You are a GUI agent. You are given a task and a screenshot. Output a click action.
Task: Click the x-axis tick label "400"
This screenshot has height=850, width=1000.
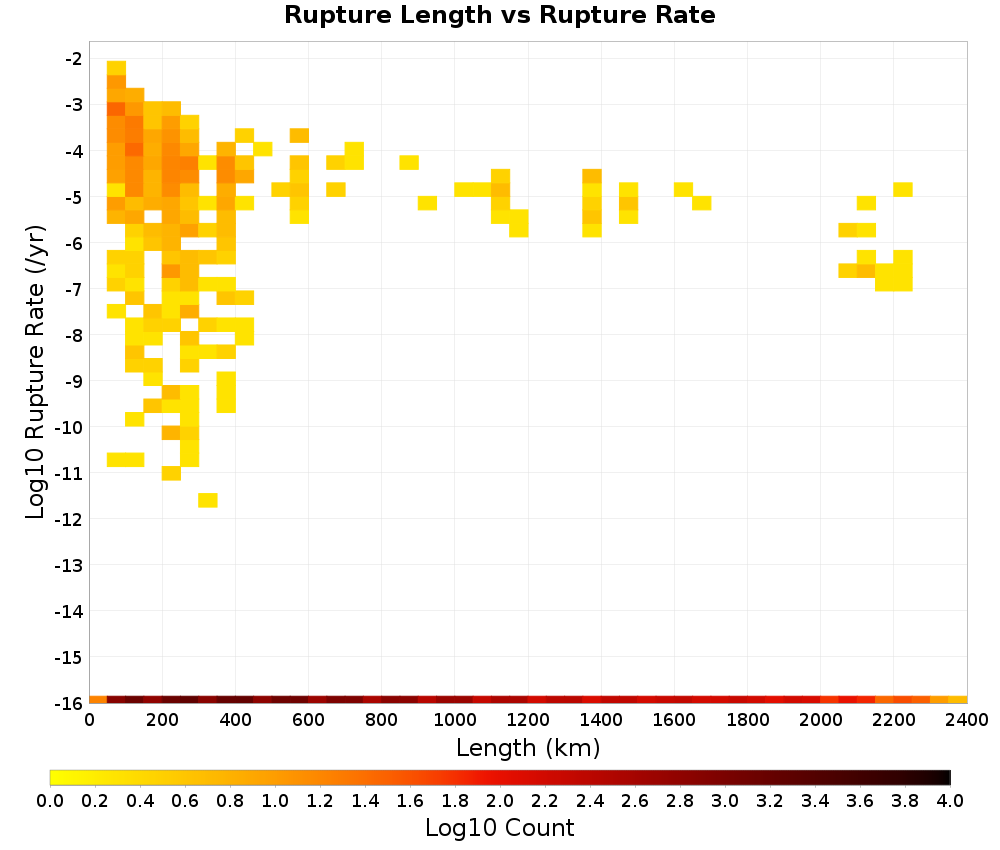click(x=235, y=721)
